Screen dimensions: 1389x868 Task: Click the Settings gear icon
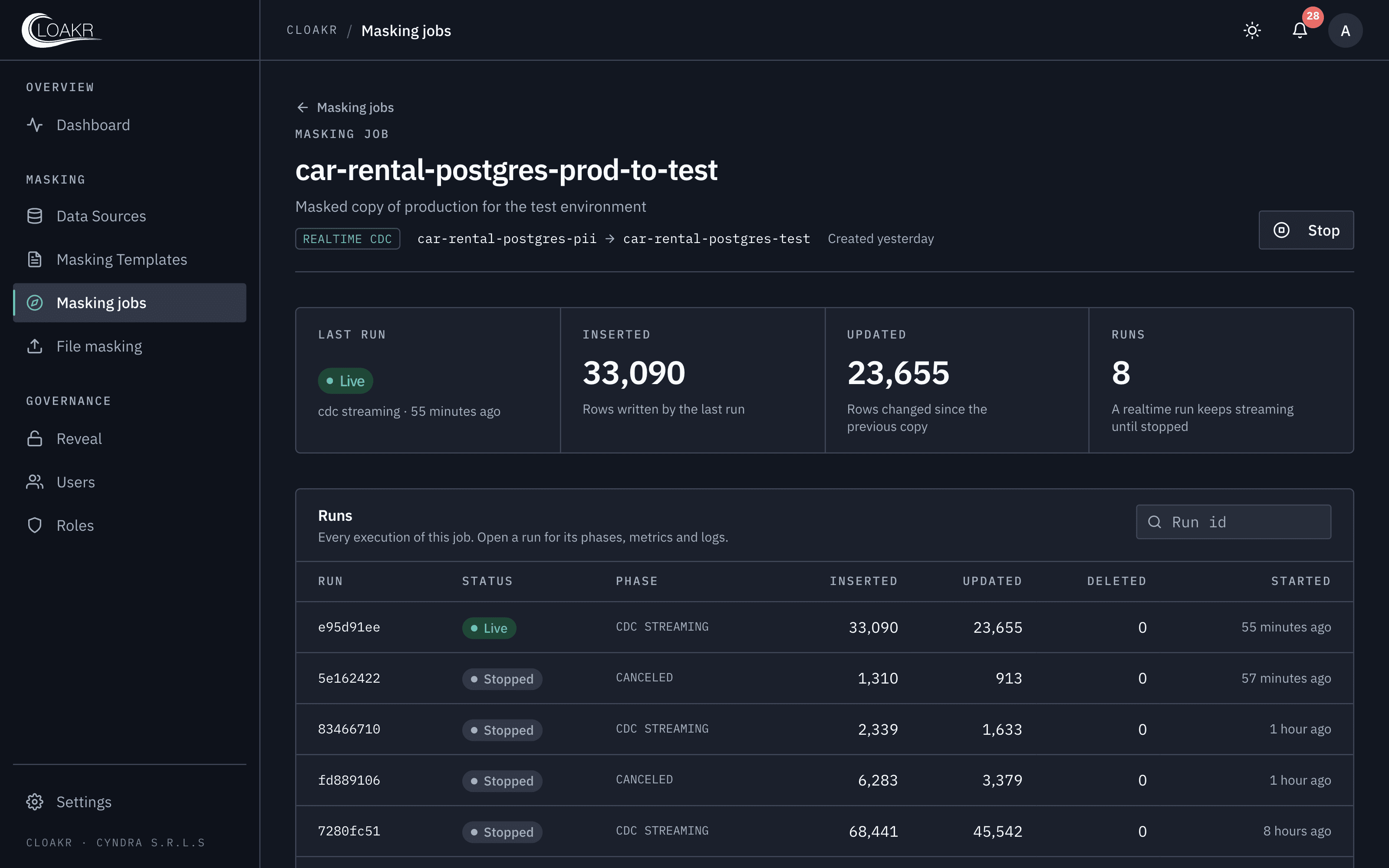(35, 802)
